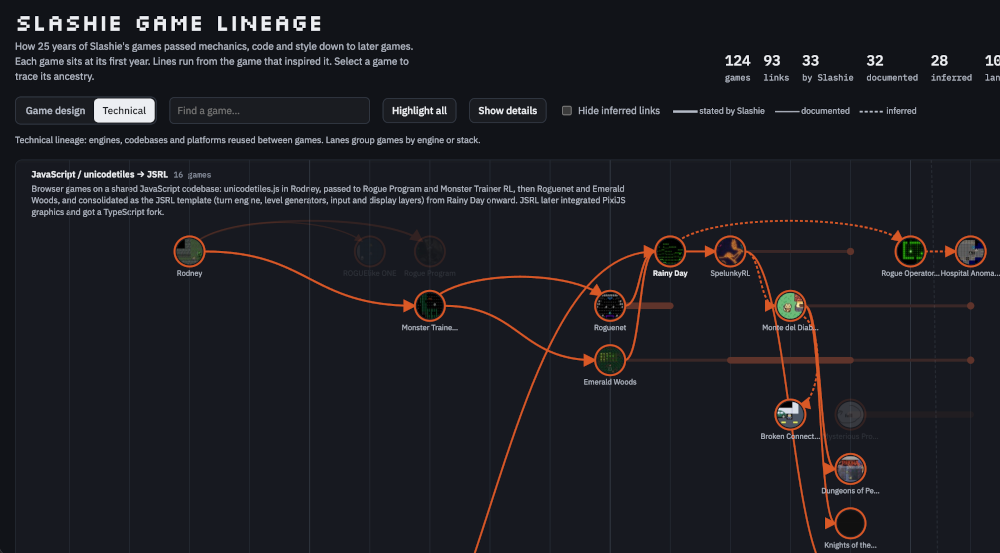
Task: Click the Slashie Game Lineage title
Action: [169, 24]
